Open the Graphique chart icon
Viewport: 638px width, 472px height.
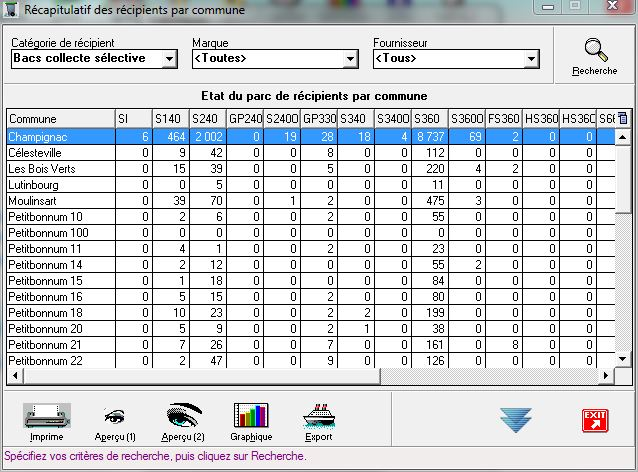click(x=251, y=417)
